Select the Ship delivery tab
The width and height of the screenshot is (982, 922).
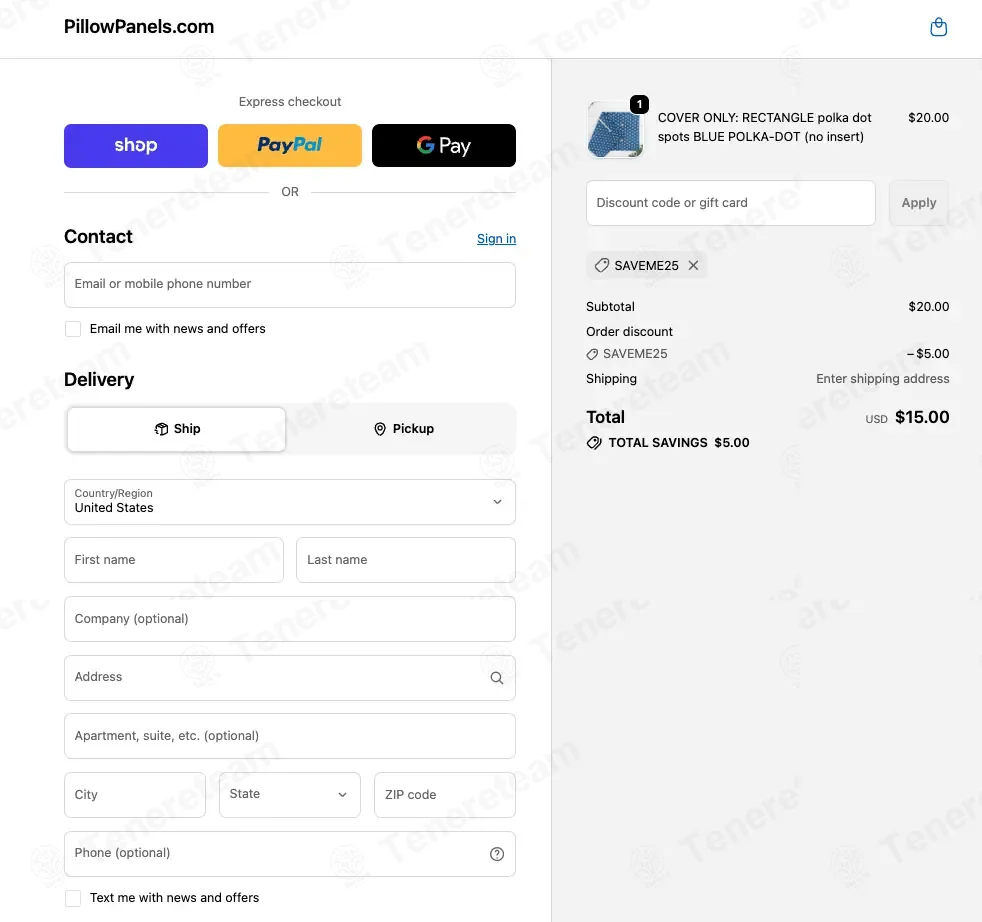click(177, 429)
